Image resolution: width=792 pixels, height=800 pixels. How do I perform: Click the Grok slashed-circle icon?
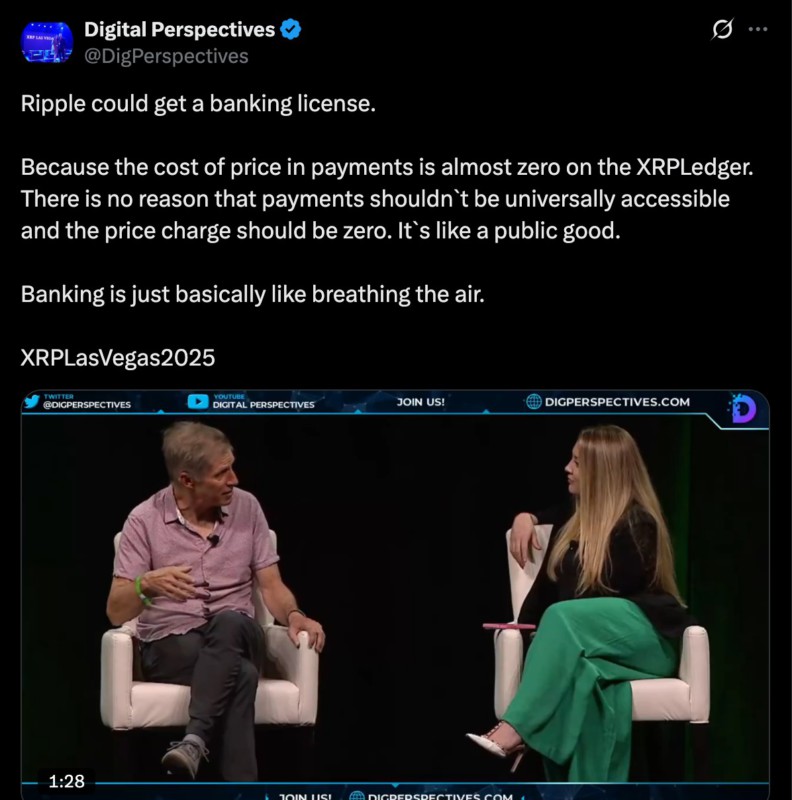(x=722, y=29)
